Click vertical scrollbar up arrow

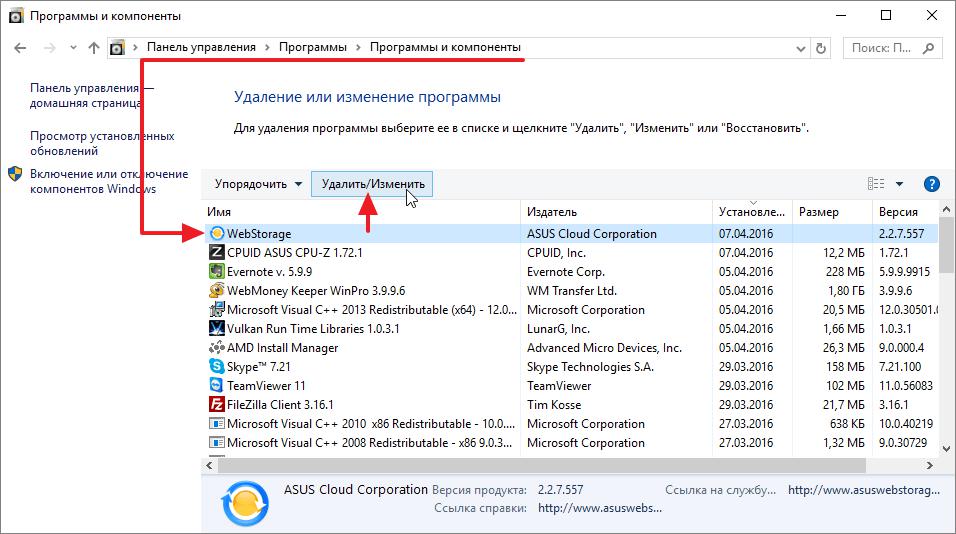tap(946, 209)
